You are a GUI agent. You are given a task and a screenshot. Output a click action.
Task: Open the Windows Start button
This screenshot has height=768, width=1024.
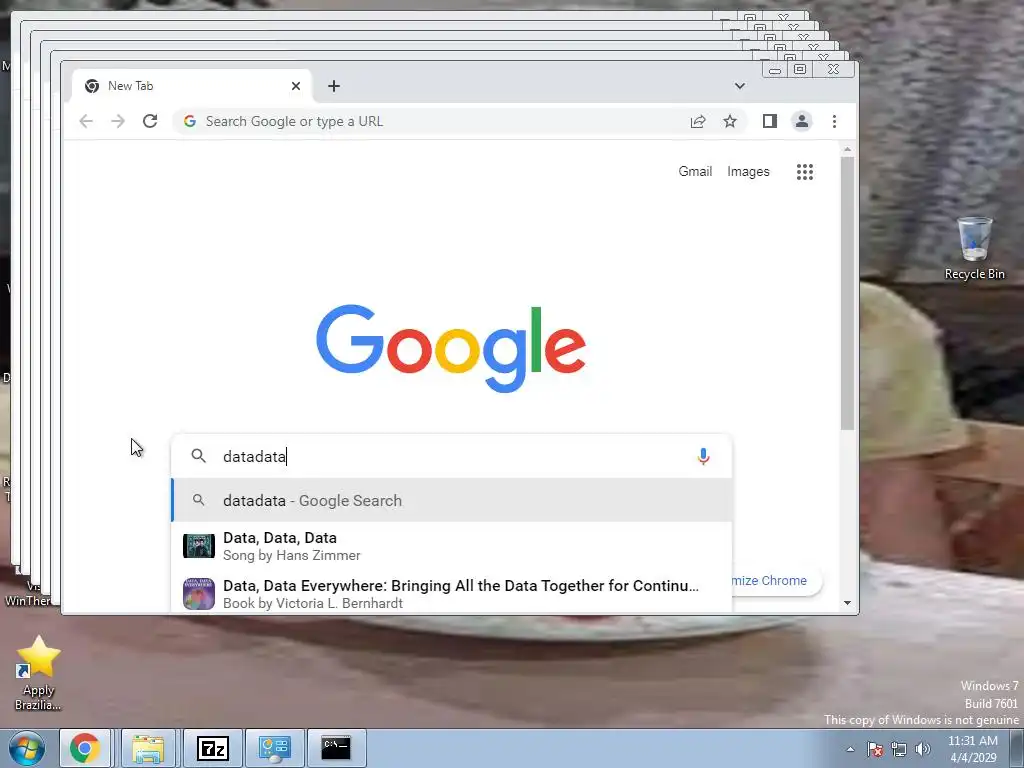point(26,748)
